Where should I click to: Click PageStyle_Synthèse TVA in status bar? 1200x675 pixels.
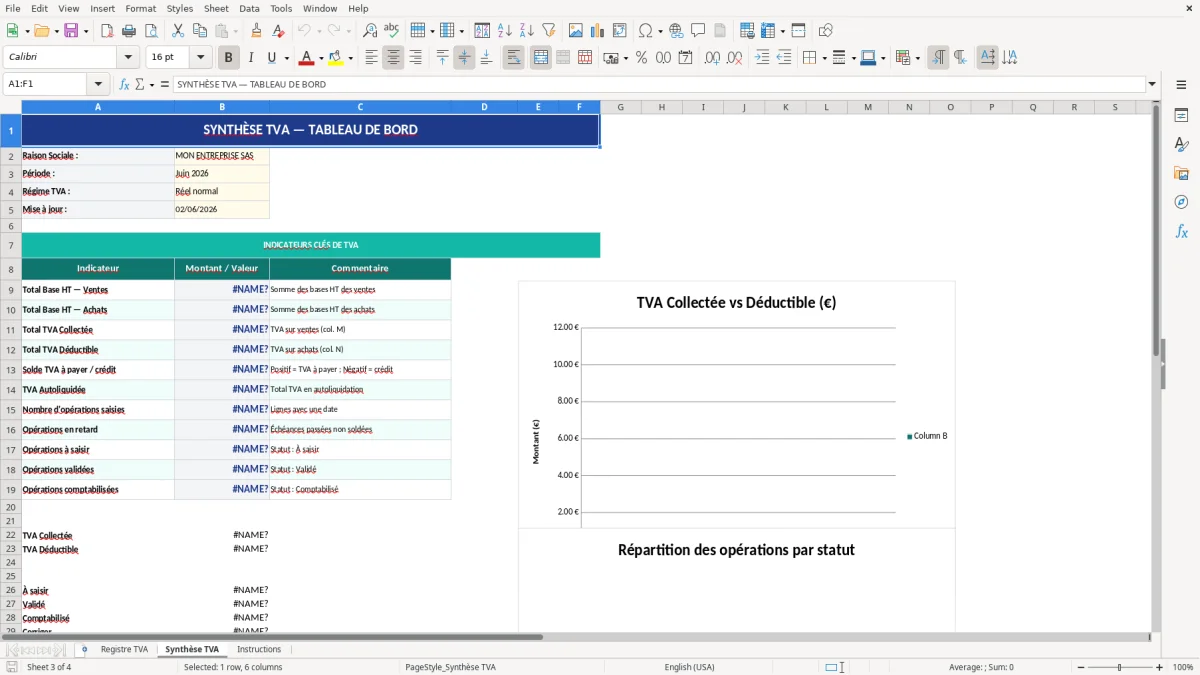coord(450,667)
